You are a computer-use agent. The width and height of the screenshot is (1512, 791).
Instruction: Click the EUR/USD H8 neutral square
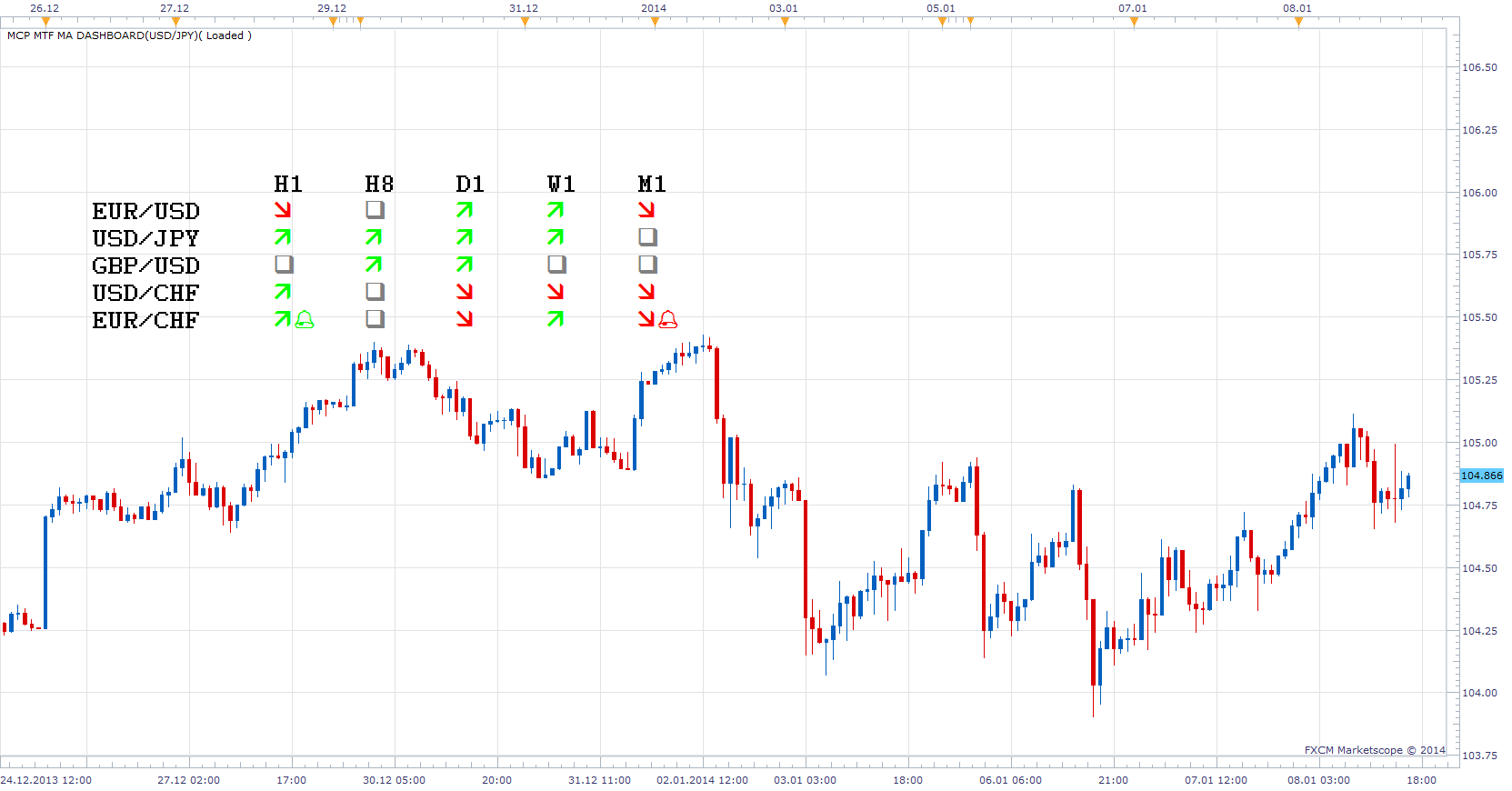coord(375,210)
